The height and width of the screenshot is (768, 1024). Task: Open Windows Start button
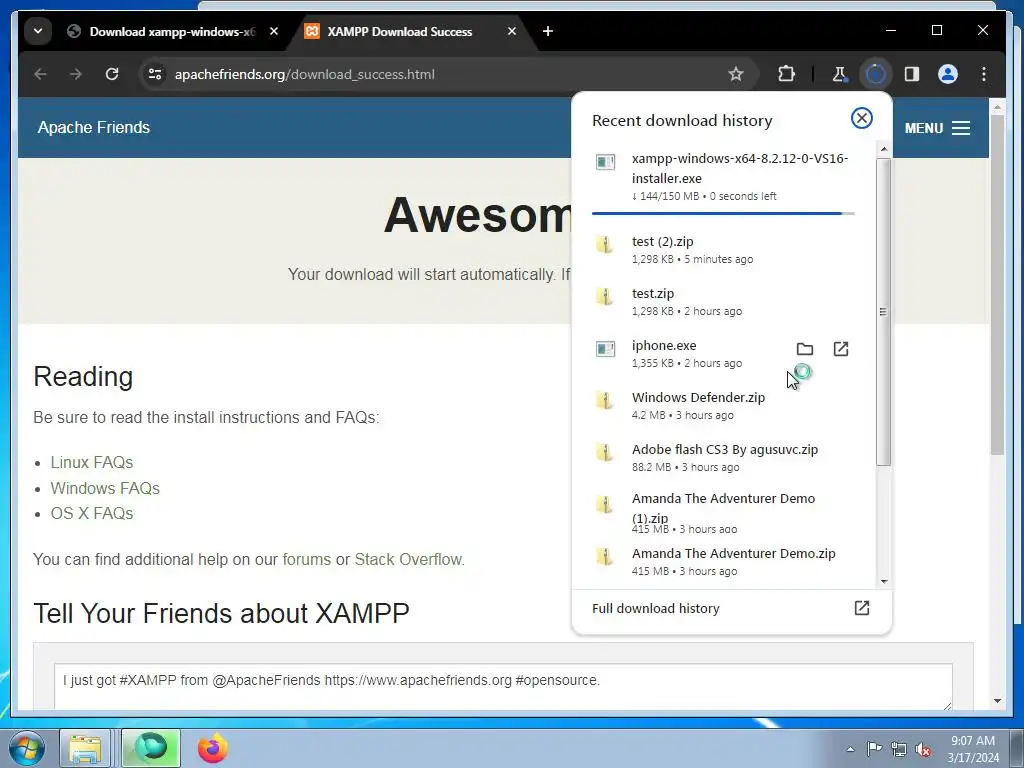coord(27,748)
